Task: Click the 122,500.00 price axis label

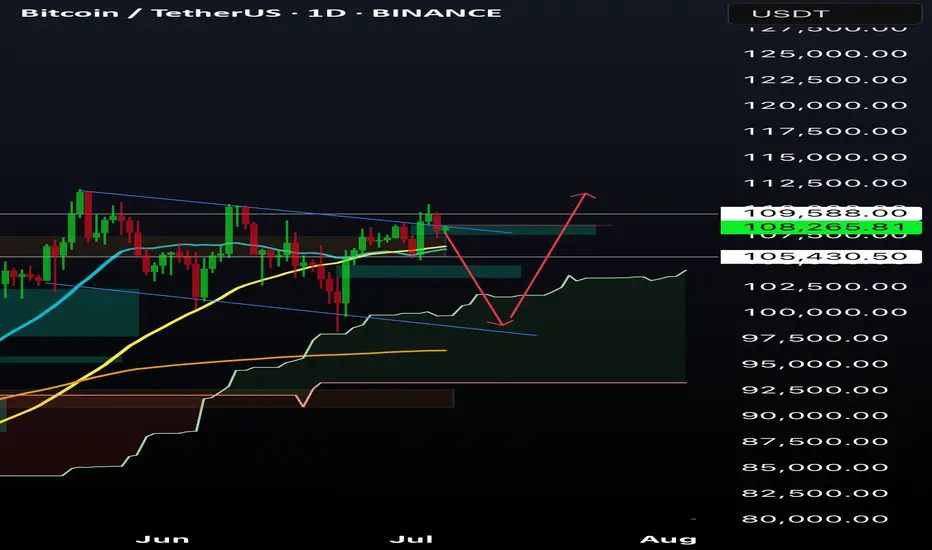Action: 826,80
